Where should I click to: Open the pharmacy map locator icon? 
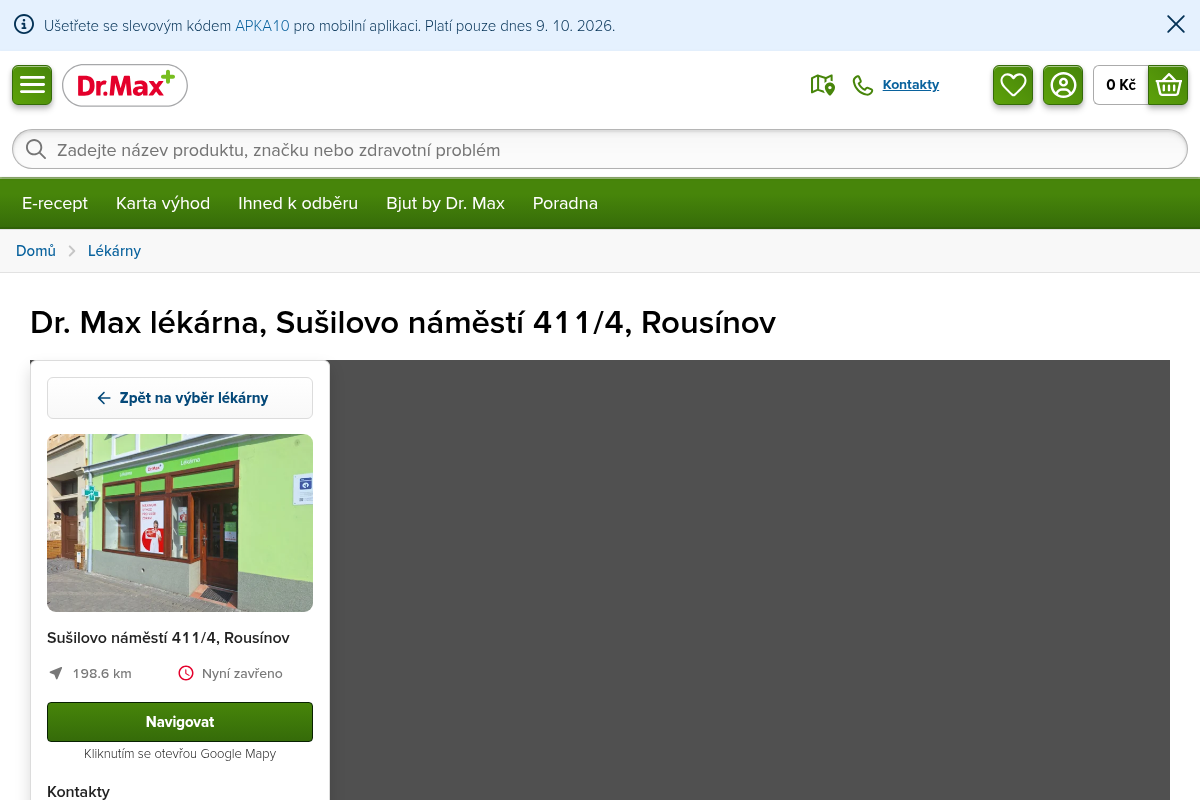822,85
